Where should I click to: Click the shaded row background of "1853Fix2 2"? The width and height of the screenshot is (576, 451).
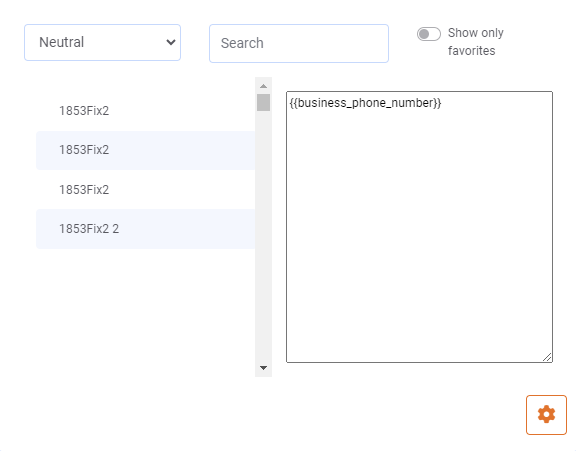184,229
